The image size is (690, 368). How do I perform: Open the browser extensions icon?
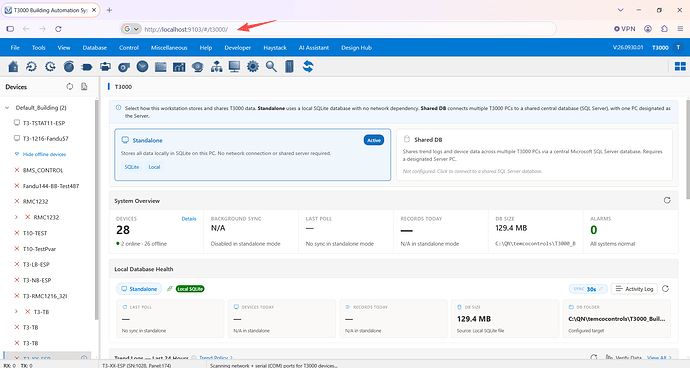pyautogui.click(x=664, y=29)
